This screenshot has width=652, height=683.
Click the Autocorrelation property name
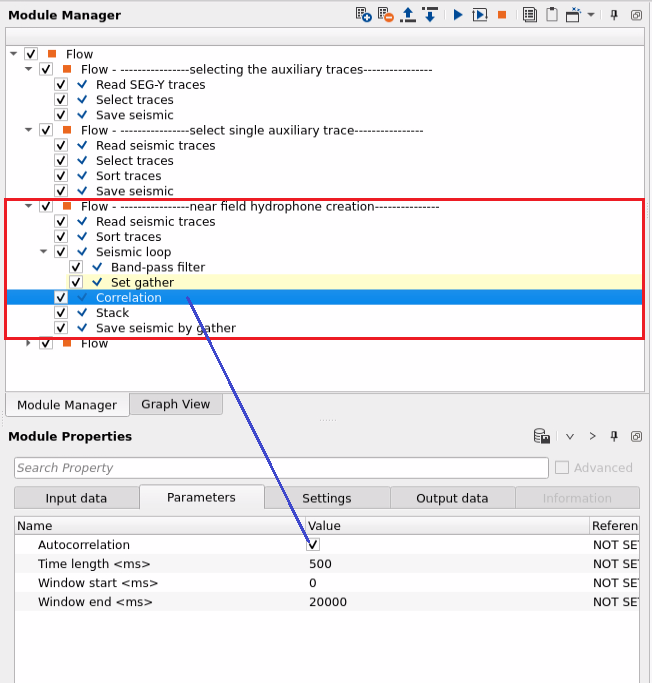tap(84, 544)
